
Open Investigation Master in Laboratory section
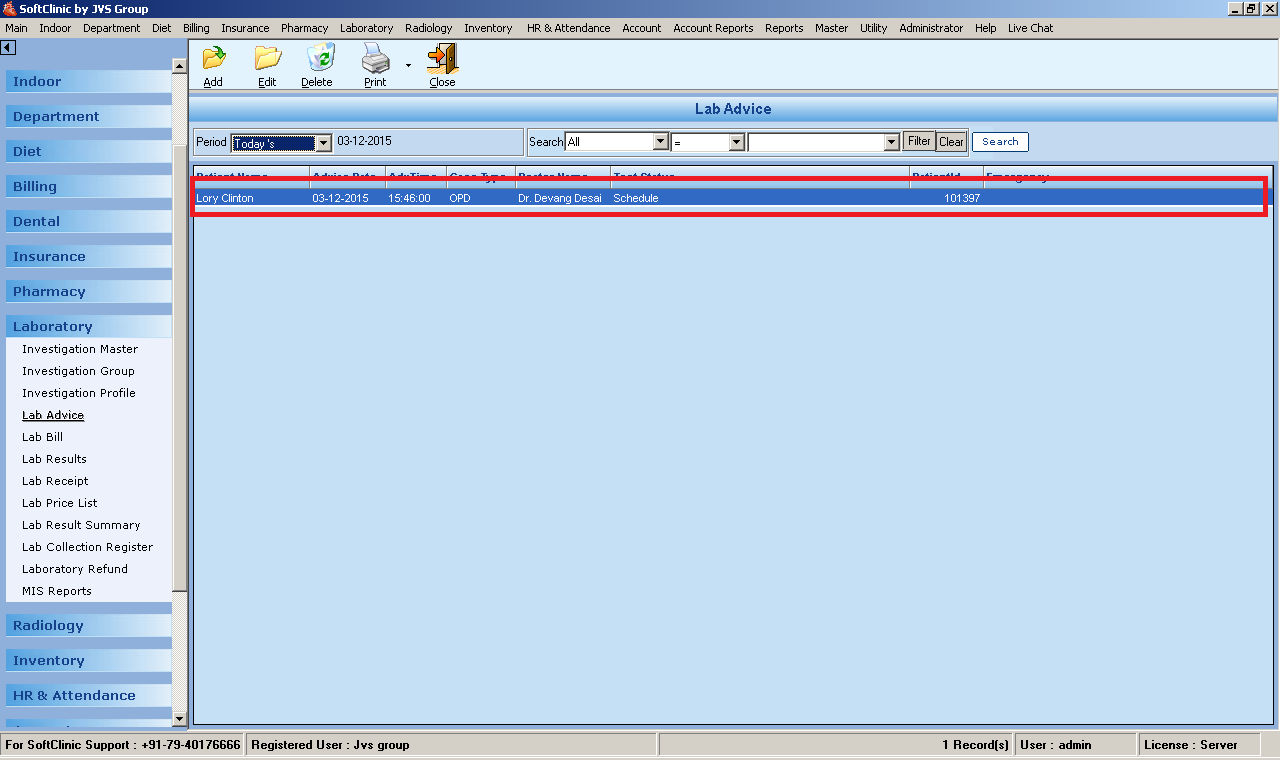tap(80, 349)
